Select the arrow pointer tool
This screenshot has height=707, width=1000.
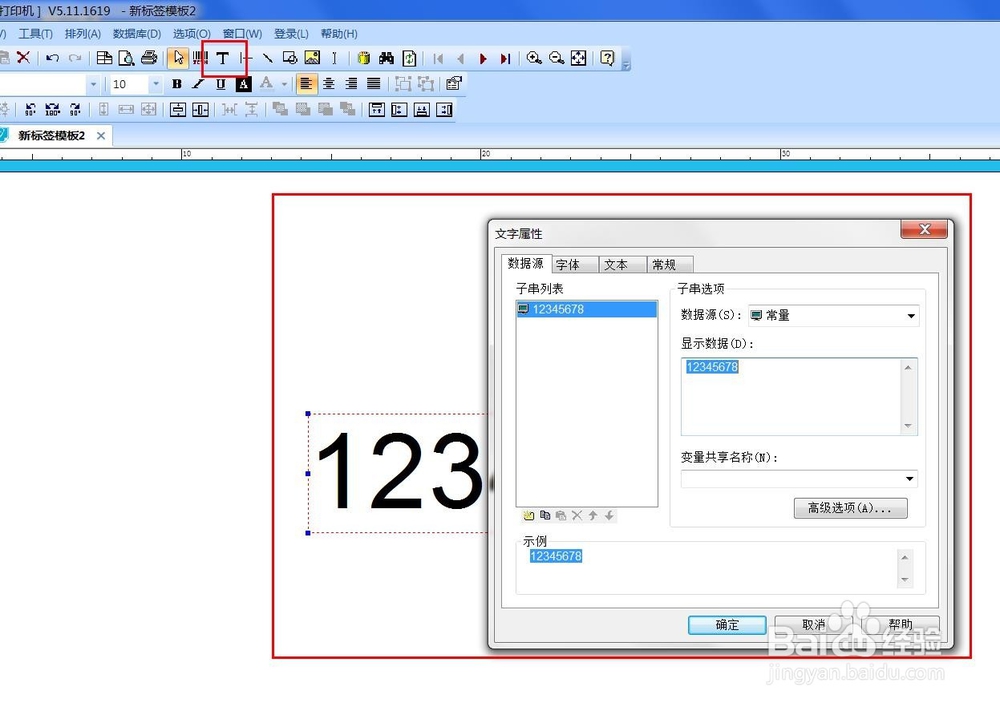coord(179,58)
